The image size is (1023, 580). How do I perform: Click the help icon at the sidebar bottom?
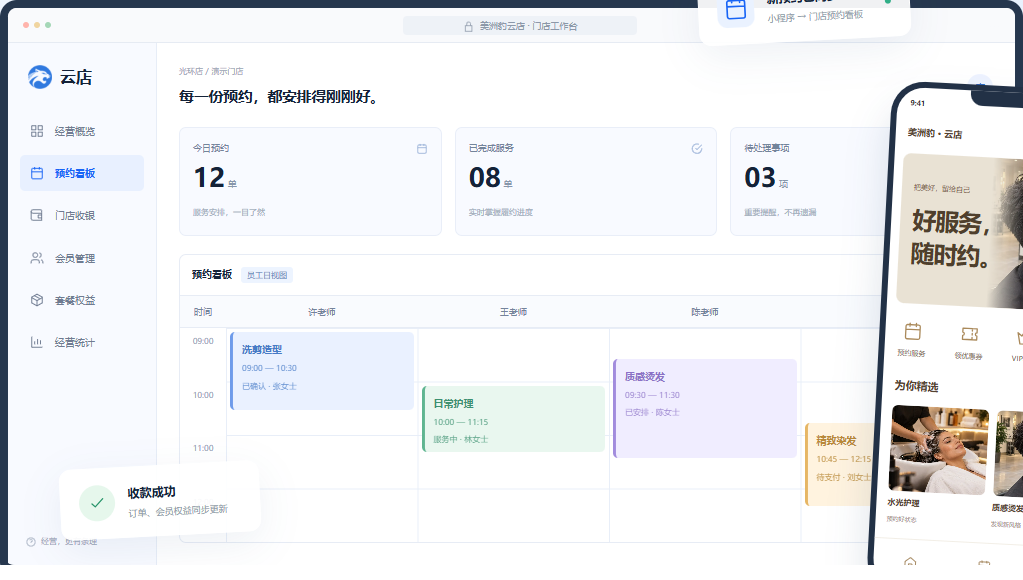[x=31, y=542]
